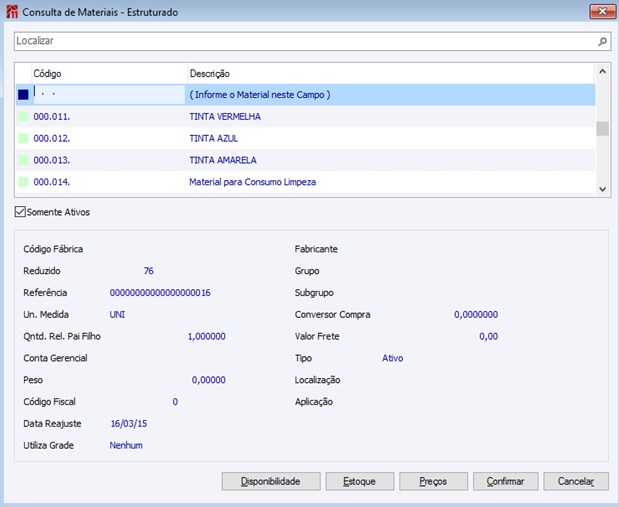Click the Reduzido value 76
This screenshot has width=619, height=507.
point(148,271)
